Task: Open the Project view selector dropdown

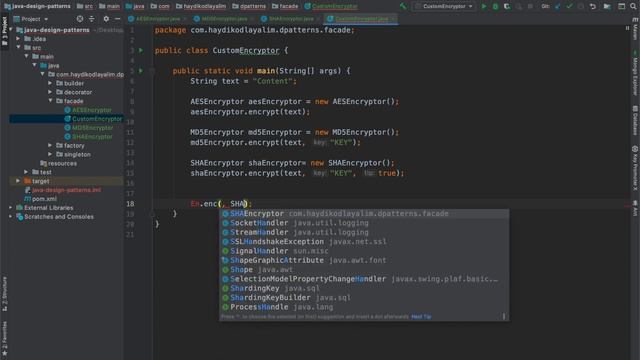Action: [31, 19]
